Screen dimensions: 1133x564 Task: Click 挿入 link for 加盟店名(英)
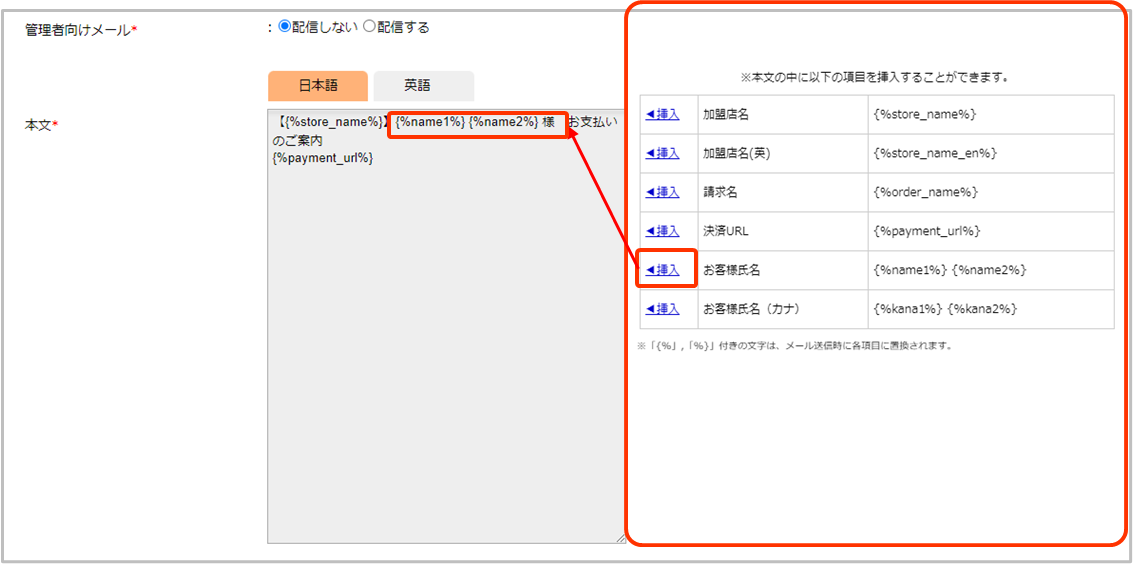coord(663,154)
